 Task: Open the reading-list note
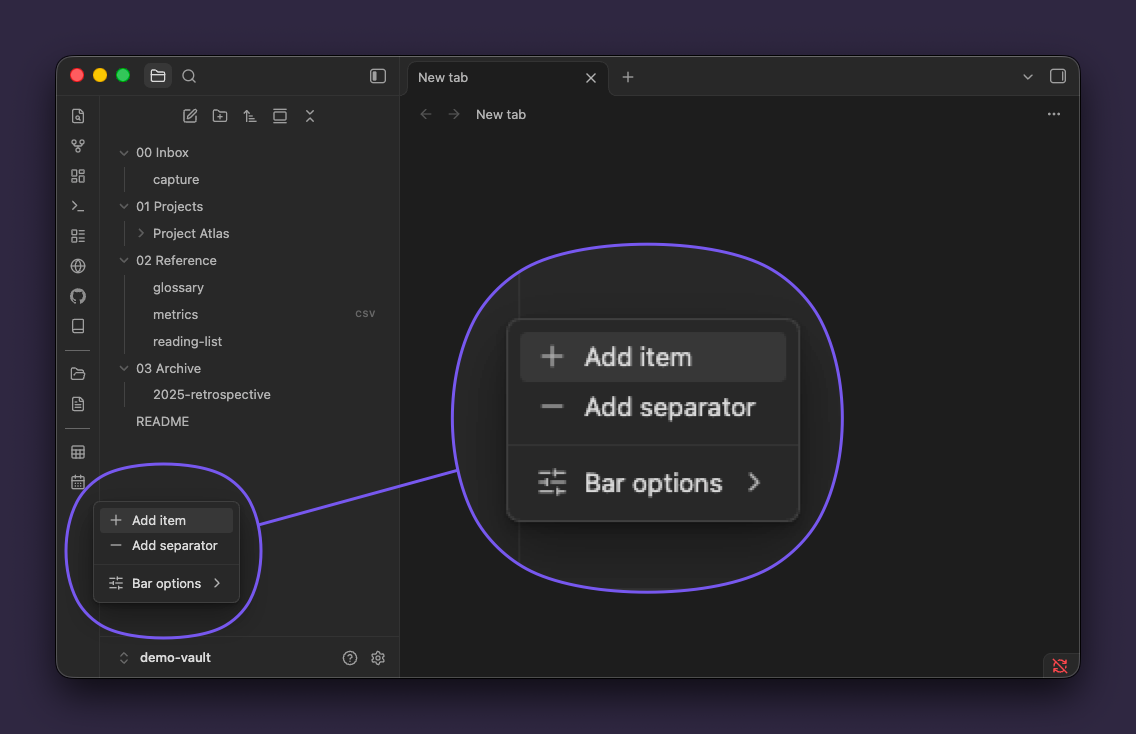pyautogui.click(x=187, y=341)
